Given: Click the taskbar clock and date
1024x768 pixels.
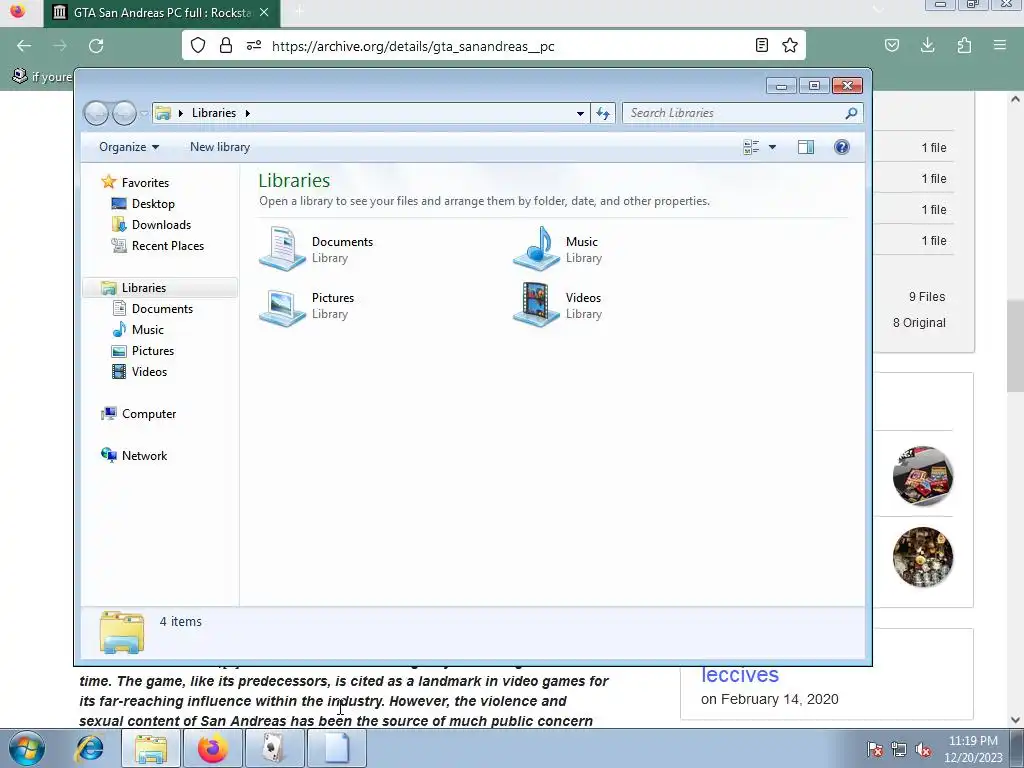Looking at the screenshot, I should 973,749.
